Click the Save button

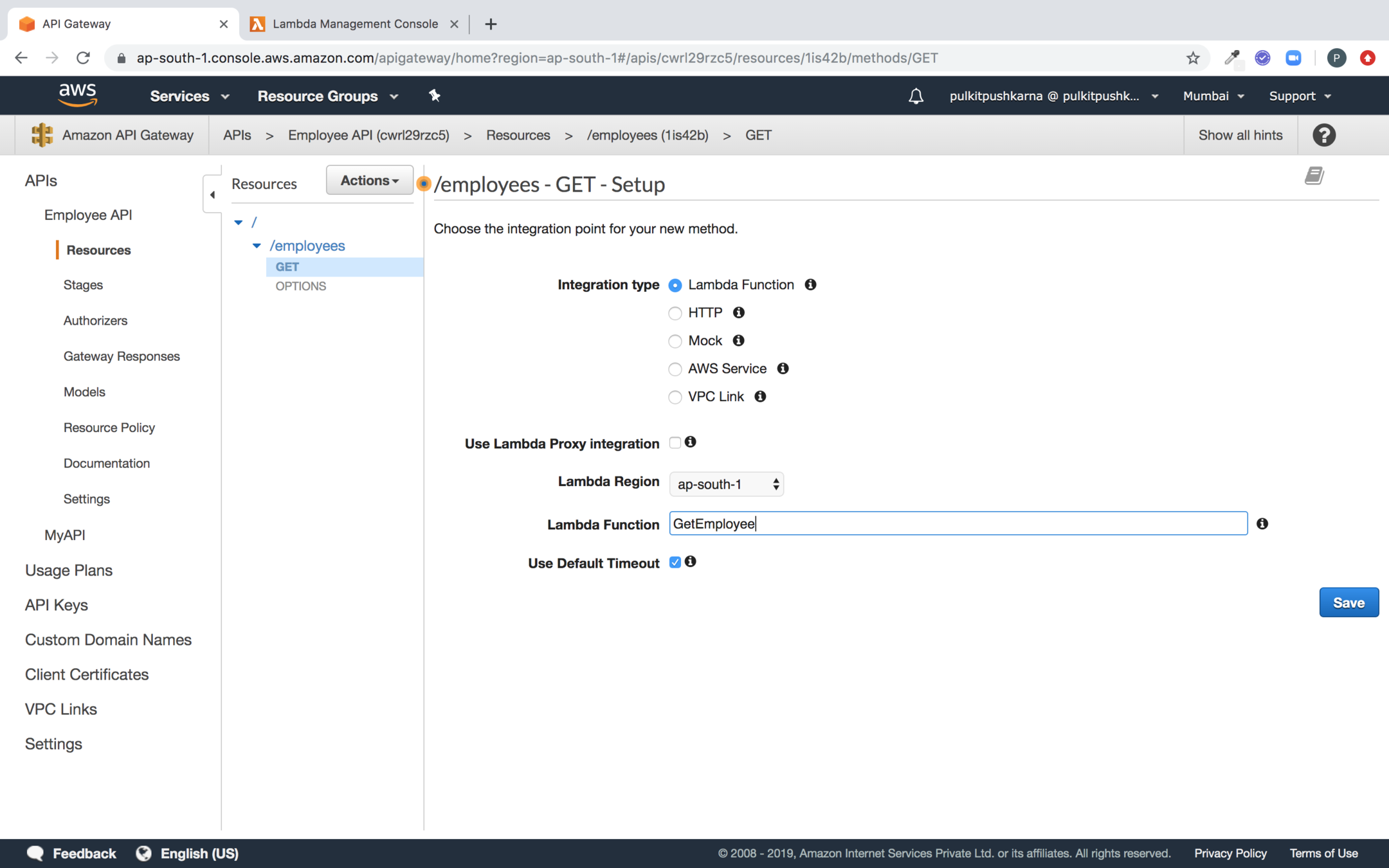tap(1348, 602)
